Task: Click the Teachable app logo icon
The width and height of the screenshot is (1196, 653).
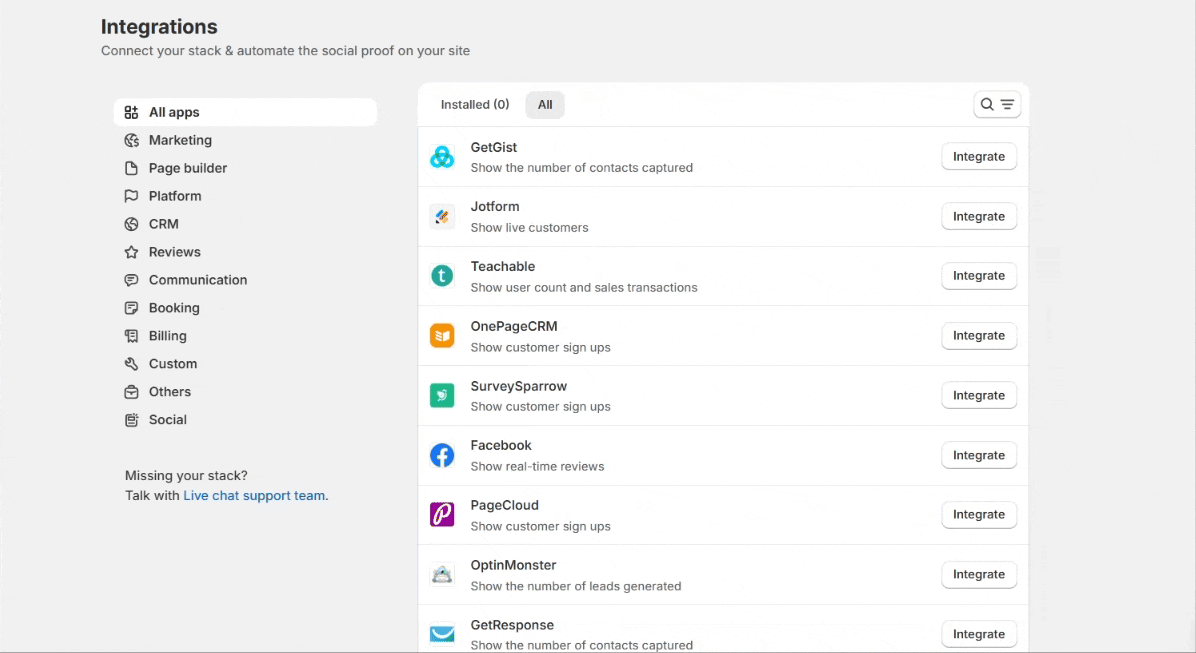Action: click(442, 276)
